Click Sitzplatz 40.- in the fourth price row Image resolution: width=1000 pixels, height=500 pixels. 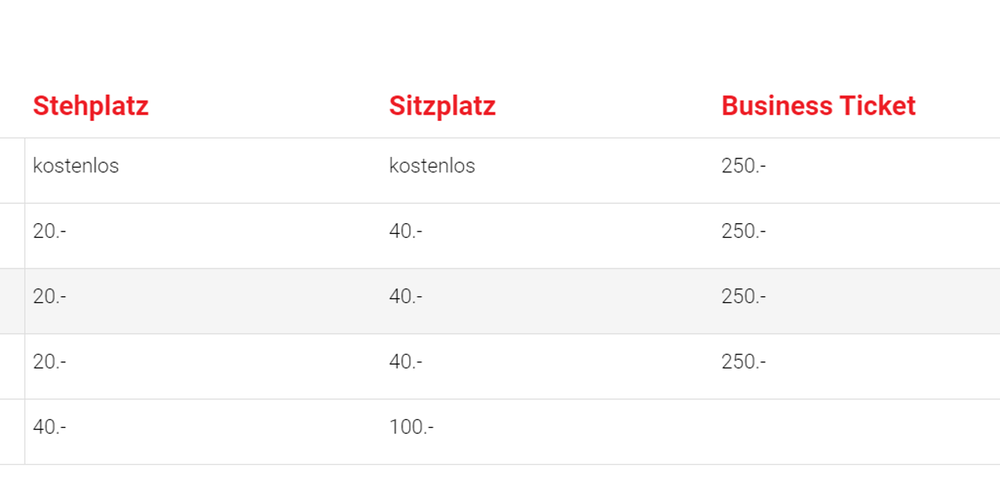(405, 361)
